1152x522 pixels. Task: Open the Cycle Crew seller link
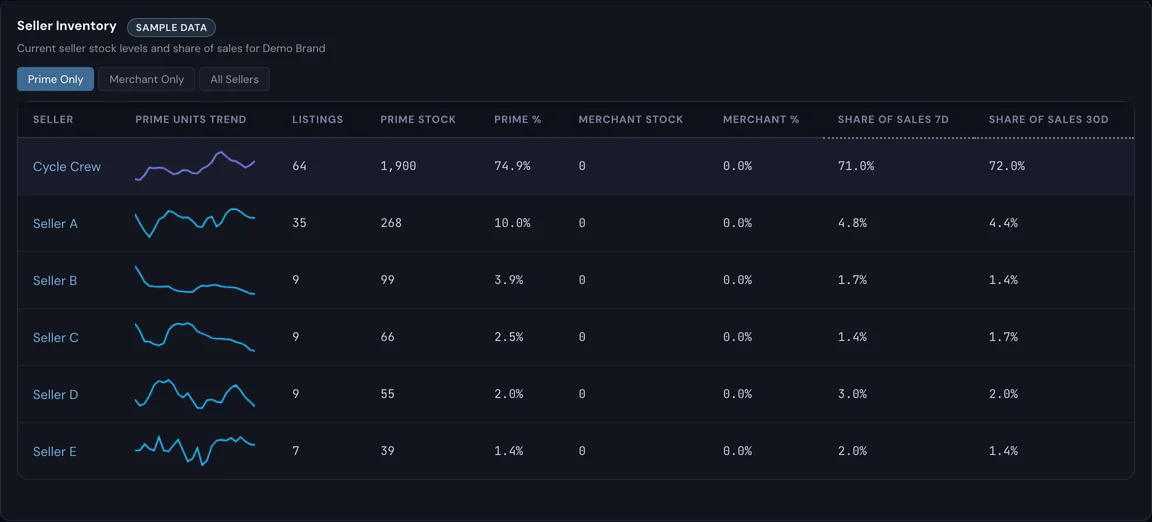pos(67,166)
